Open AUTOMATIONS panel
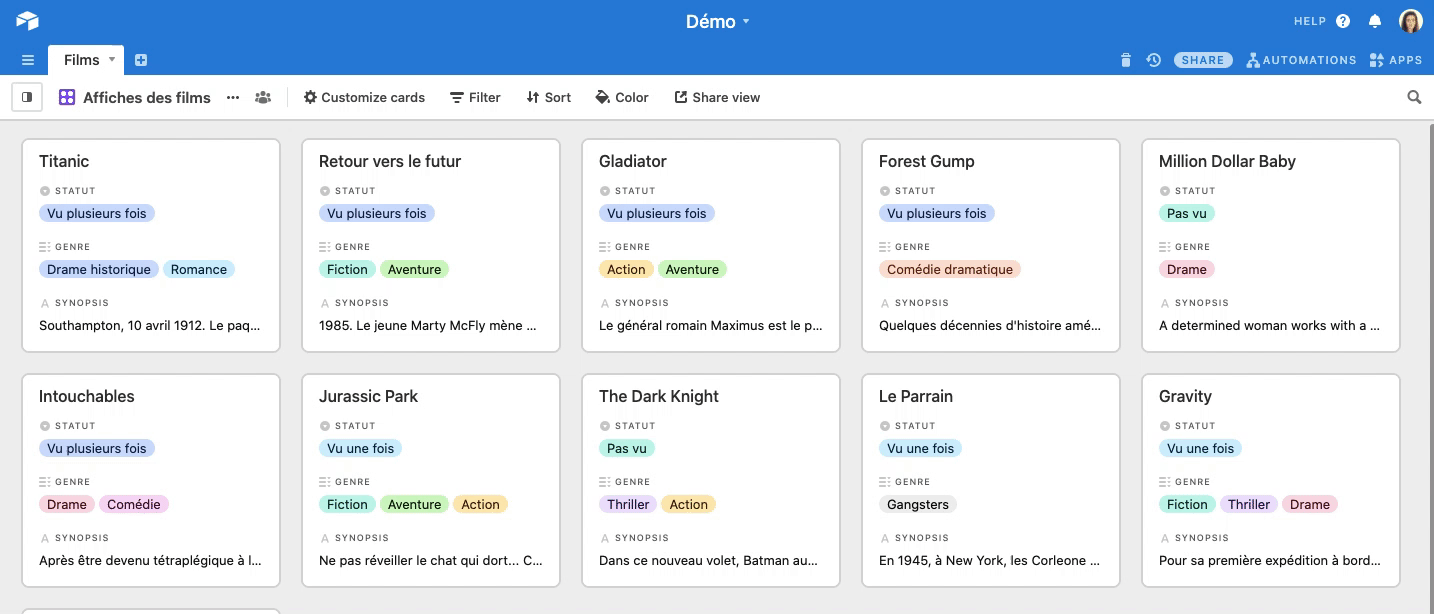 pyautogui.click(x=1301, y=60)
